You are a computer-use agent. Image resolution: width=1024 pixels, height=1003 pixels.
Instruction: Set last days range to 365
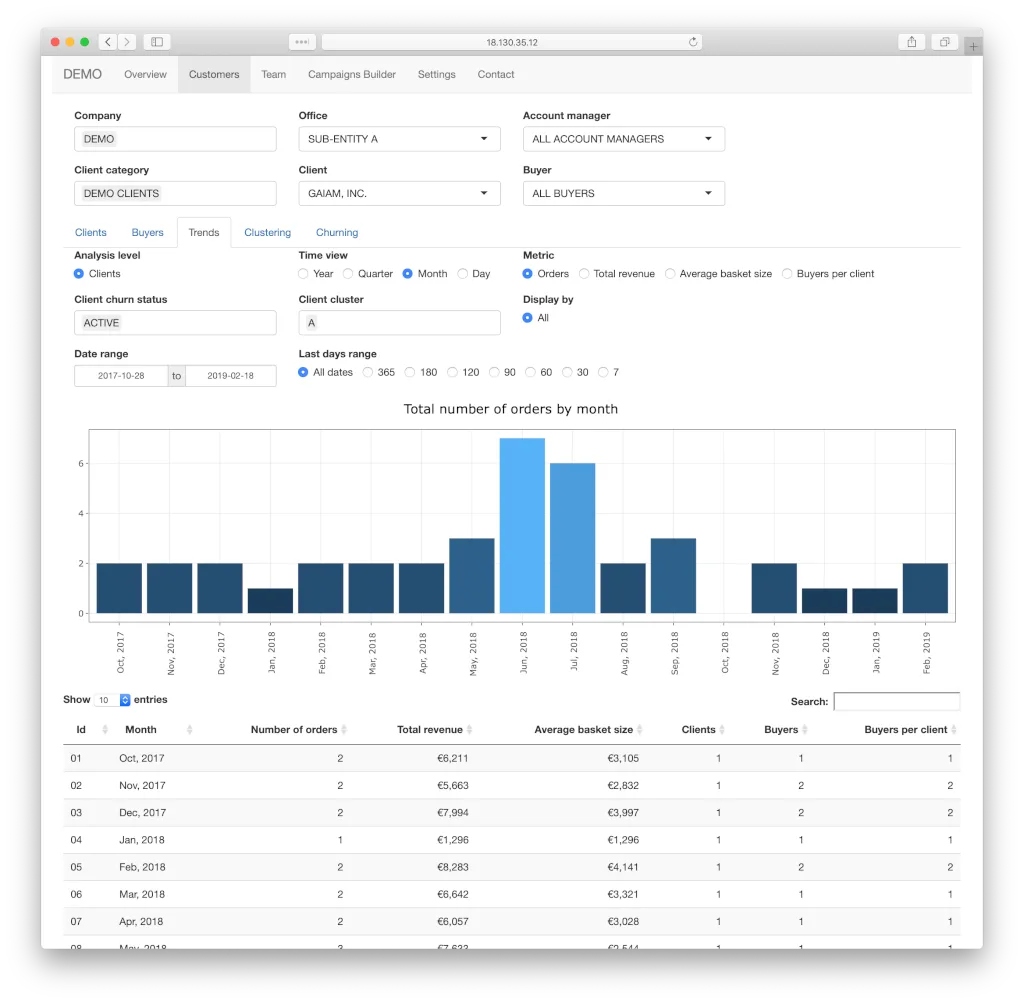tap(368, 372)
